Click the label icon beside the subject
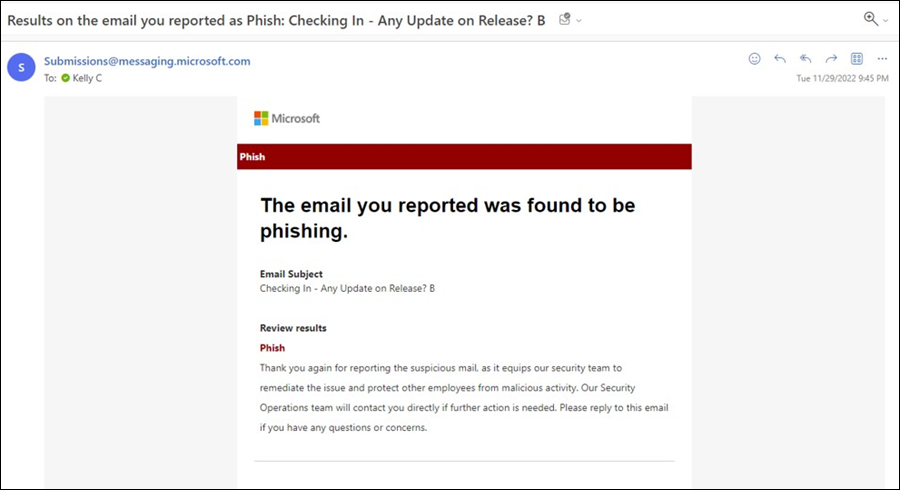The height and width of the screenshot is (490, 900). click(x=564, y=20)
